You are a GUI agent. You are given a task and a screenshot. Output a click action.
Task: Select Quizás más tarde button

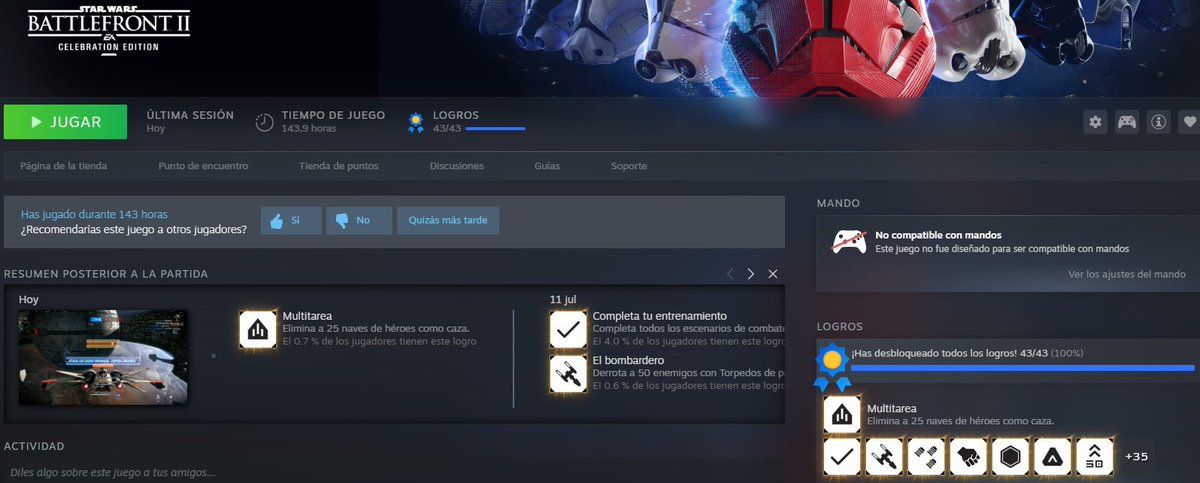tap(448, 221)
